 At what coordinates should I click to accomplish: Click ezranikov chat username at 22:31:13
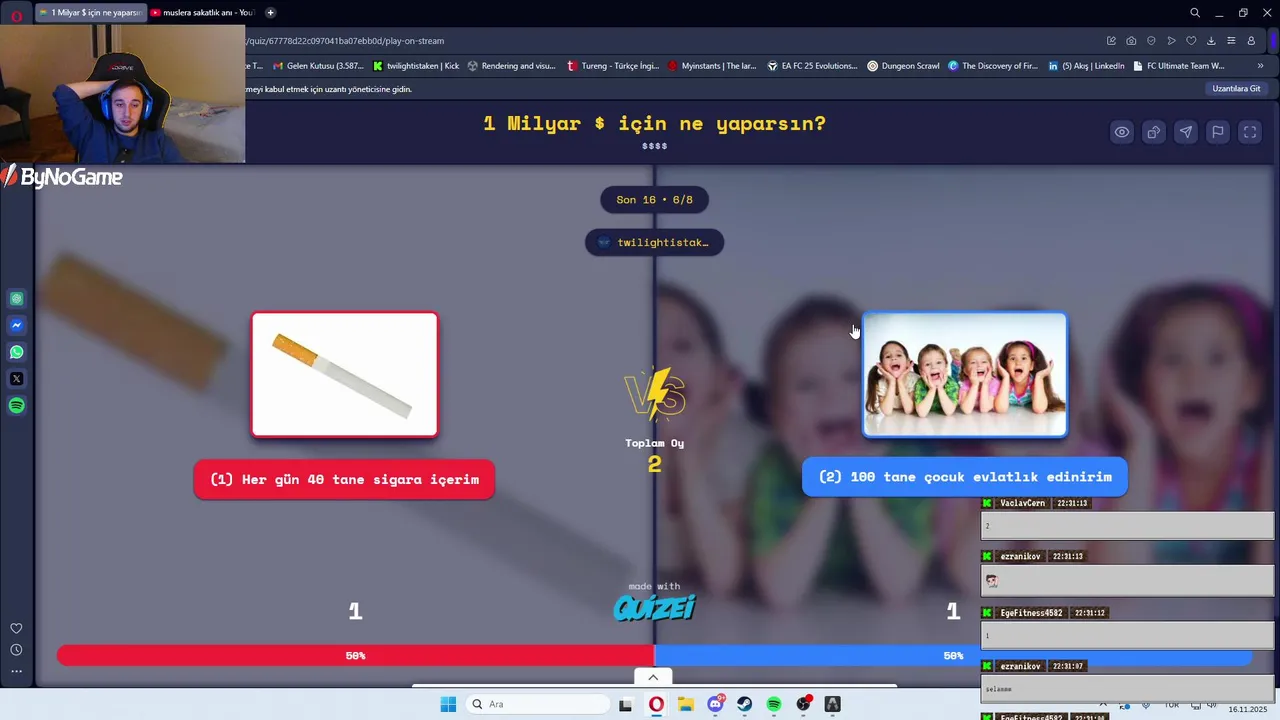pos(1019,556)
